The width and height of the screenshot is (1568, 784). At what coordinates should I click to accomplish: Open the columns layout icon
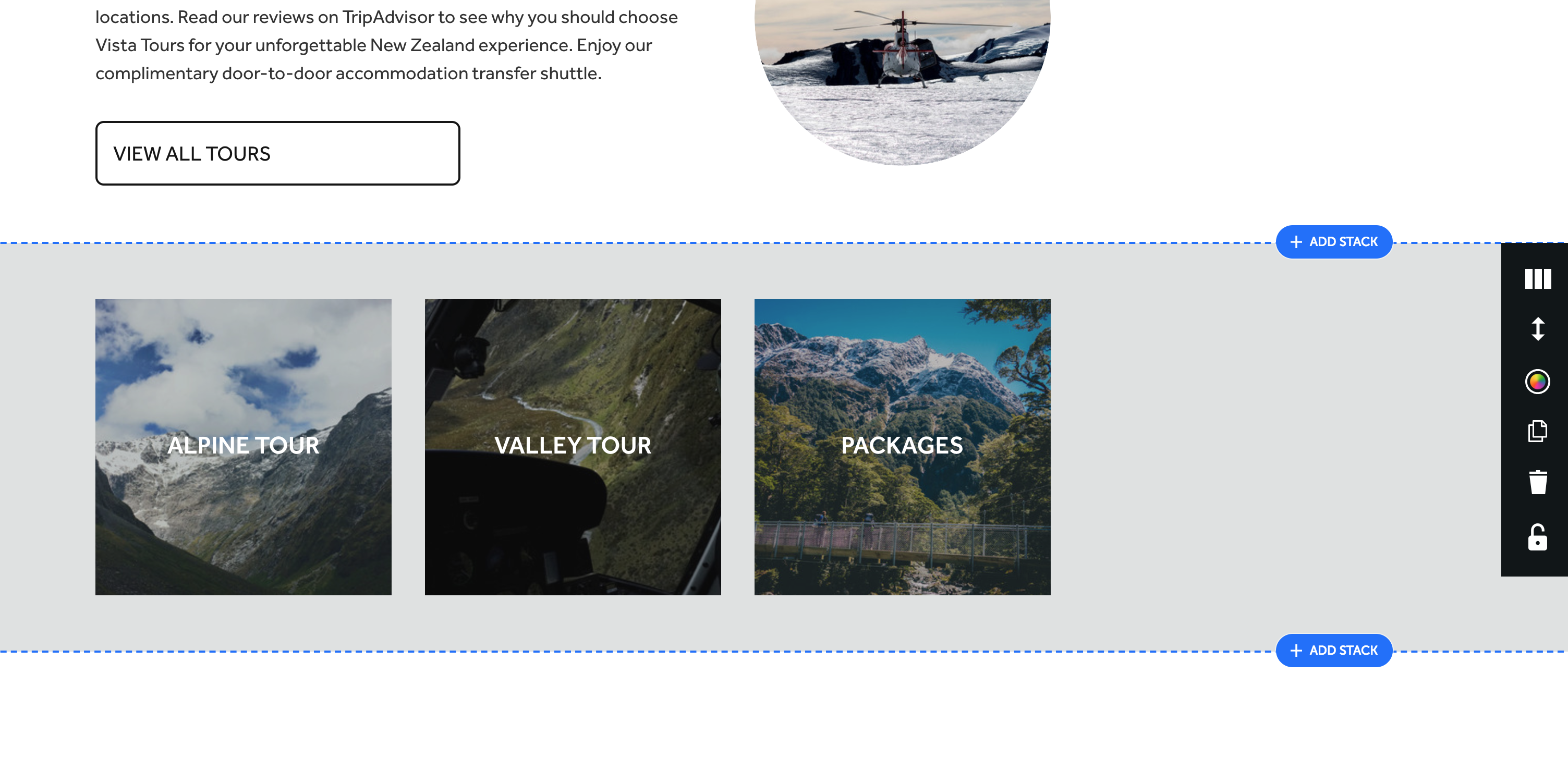pos(1538,279)
